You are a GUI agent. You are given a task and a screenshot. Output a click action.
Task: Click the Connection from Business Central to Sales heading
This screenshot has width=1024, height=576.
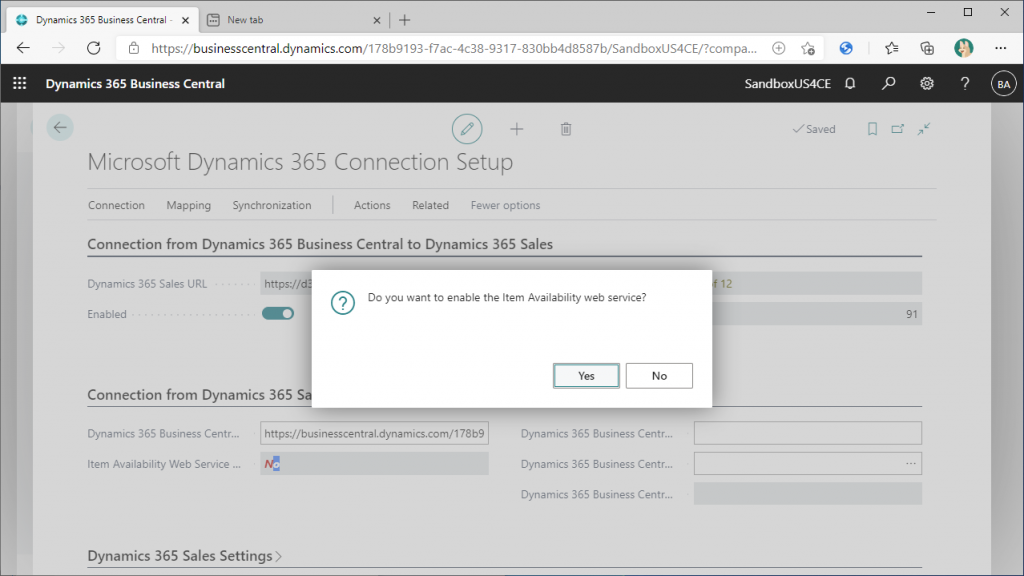click(320, 244)
